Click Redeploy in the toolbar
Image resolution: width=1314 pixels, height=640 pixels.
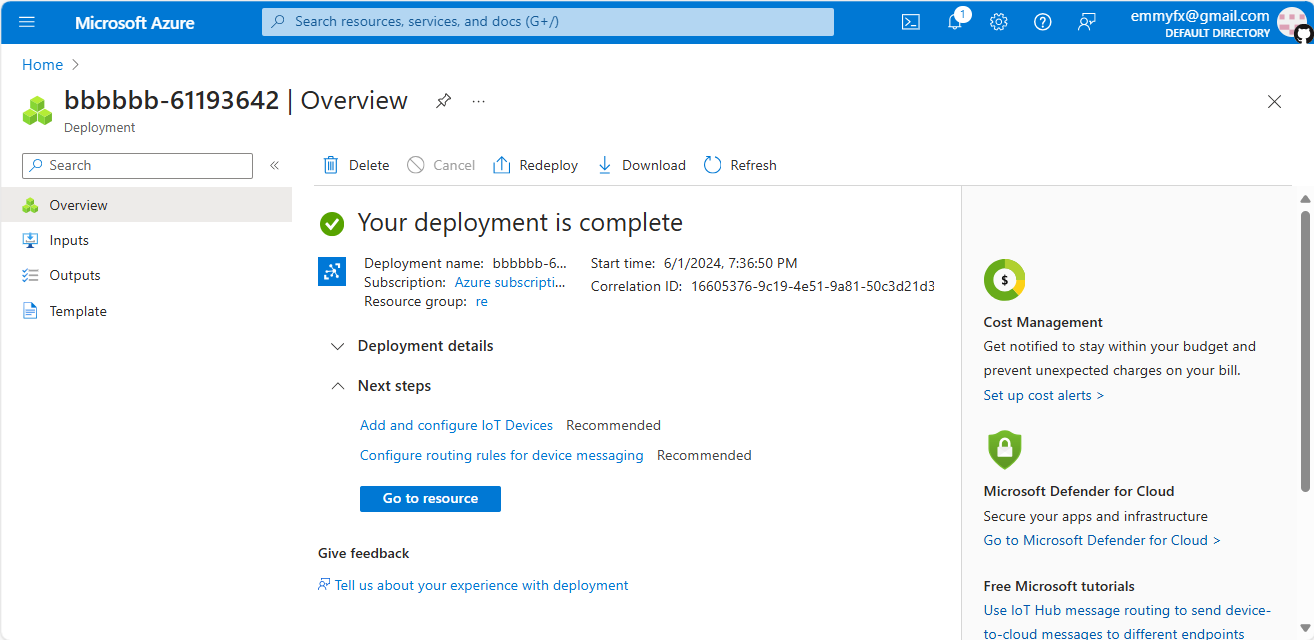tap(536, 166)
